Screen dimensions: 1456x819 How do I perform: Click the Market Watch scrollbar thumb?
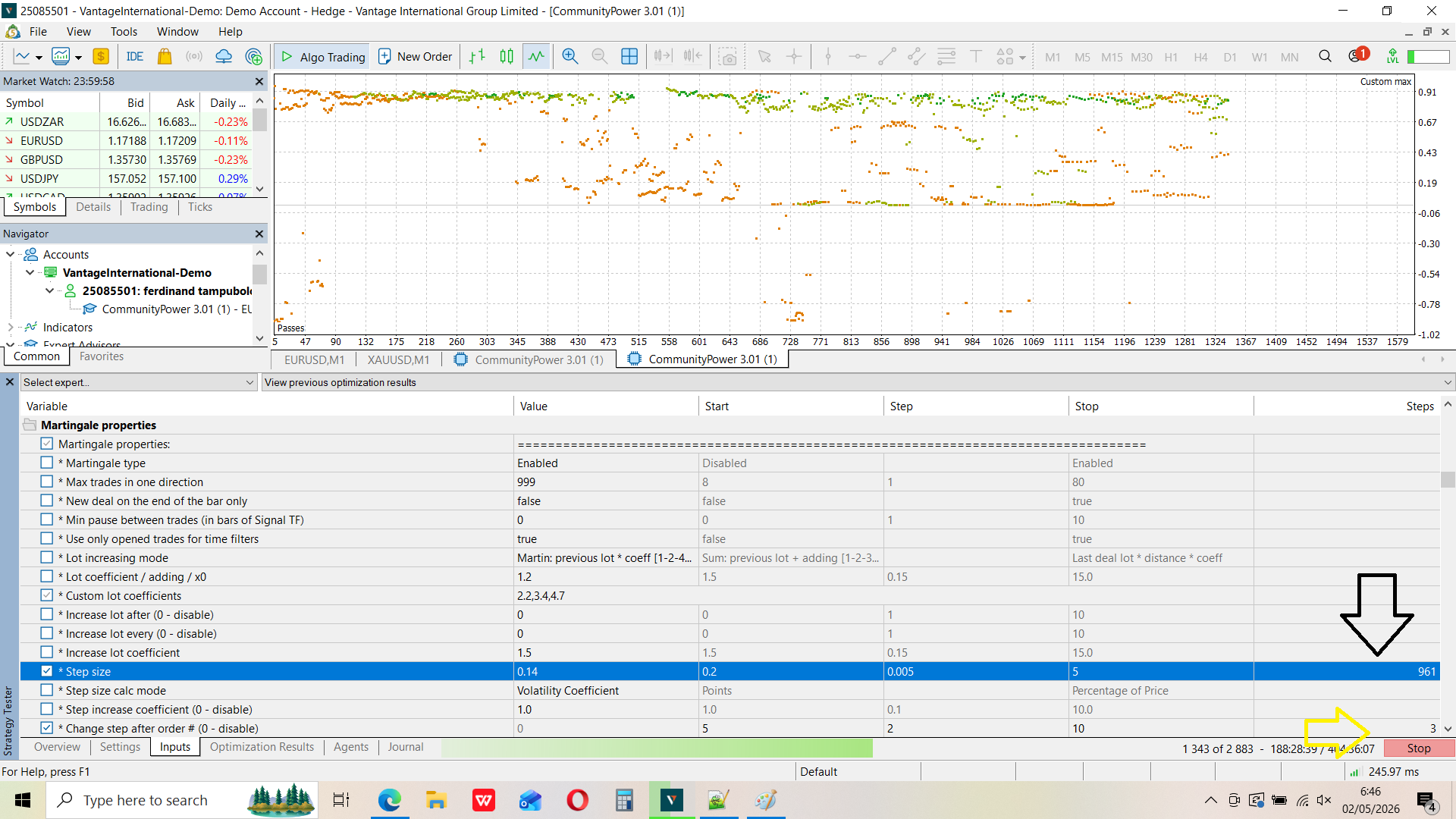(259, 120)
